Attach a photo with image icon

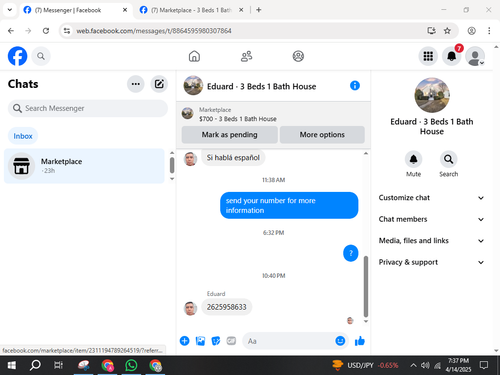(x=200, y=341)
